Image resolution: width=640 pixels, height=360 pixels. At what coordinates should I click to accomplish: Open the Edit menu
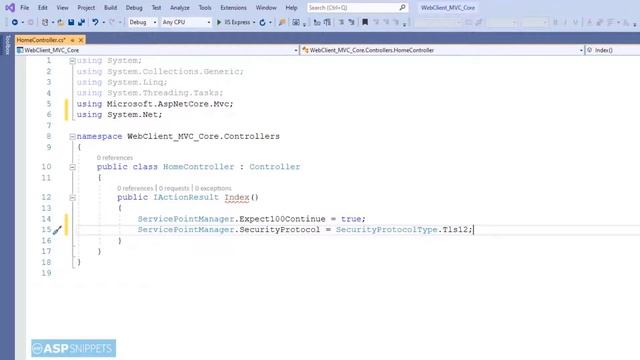[42, 8]
